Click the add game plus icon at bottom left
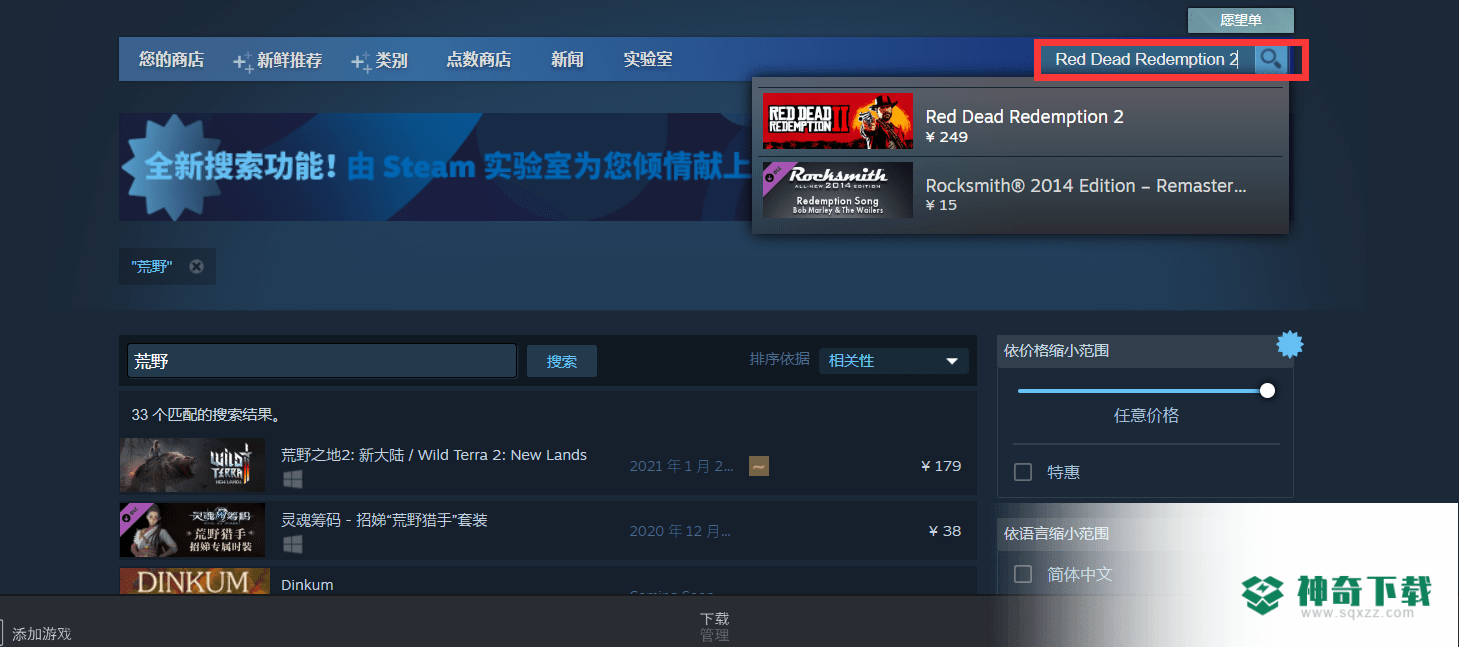The width and height of the screenshot is (1459, 647). pos(2,634)
